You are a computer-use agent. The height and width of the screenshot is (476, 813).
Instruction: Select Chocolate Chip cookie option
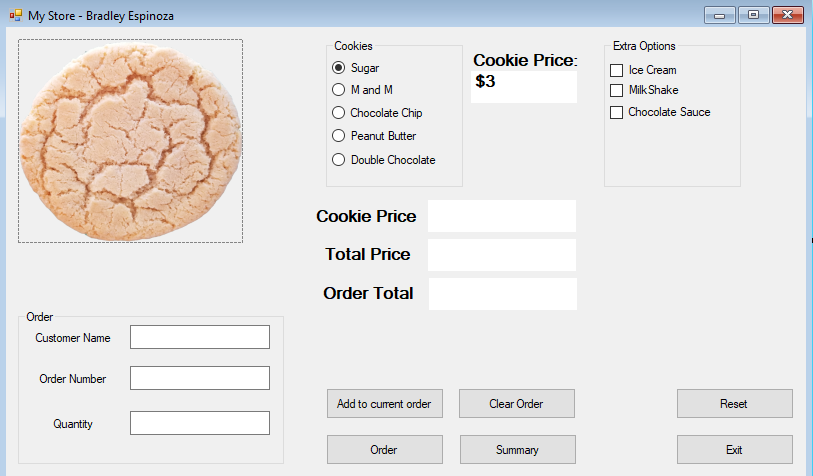coord(338,113)
